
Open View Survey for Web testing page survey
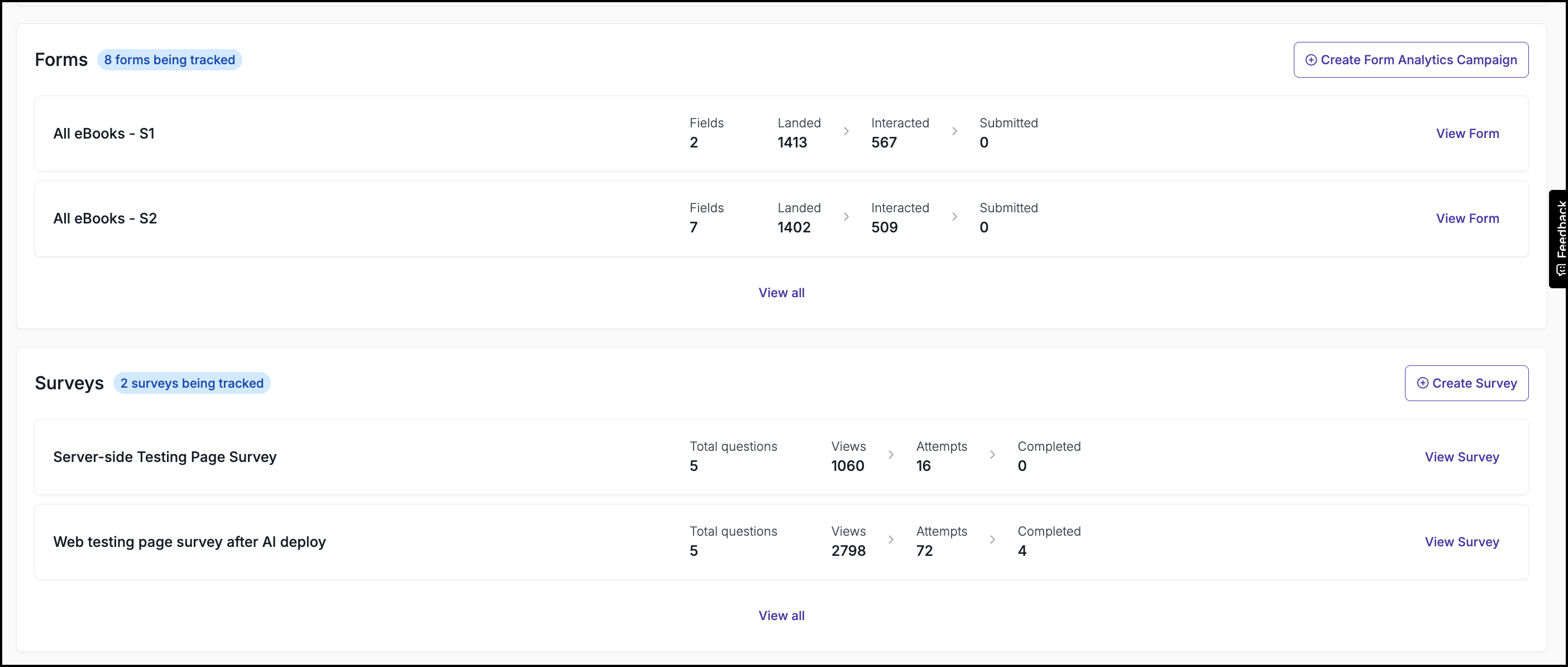pyautogui.click(x=1461, y=541)
